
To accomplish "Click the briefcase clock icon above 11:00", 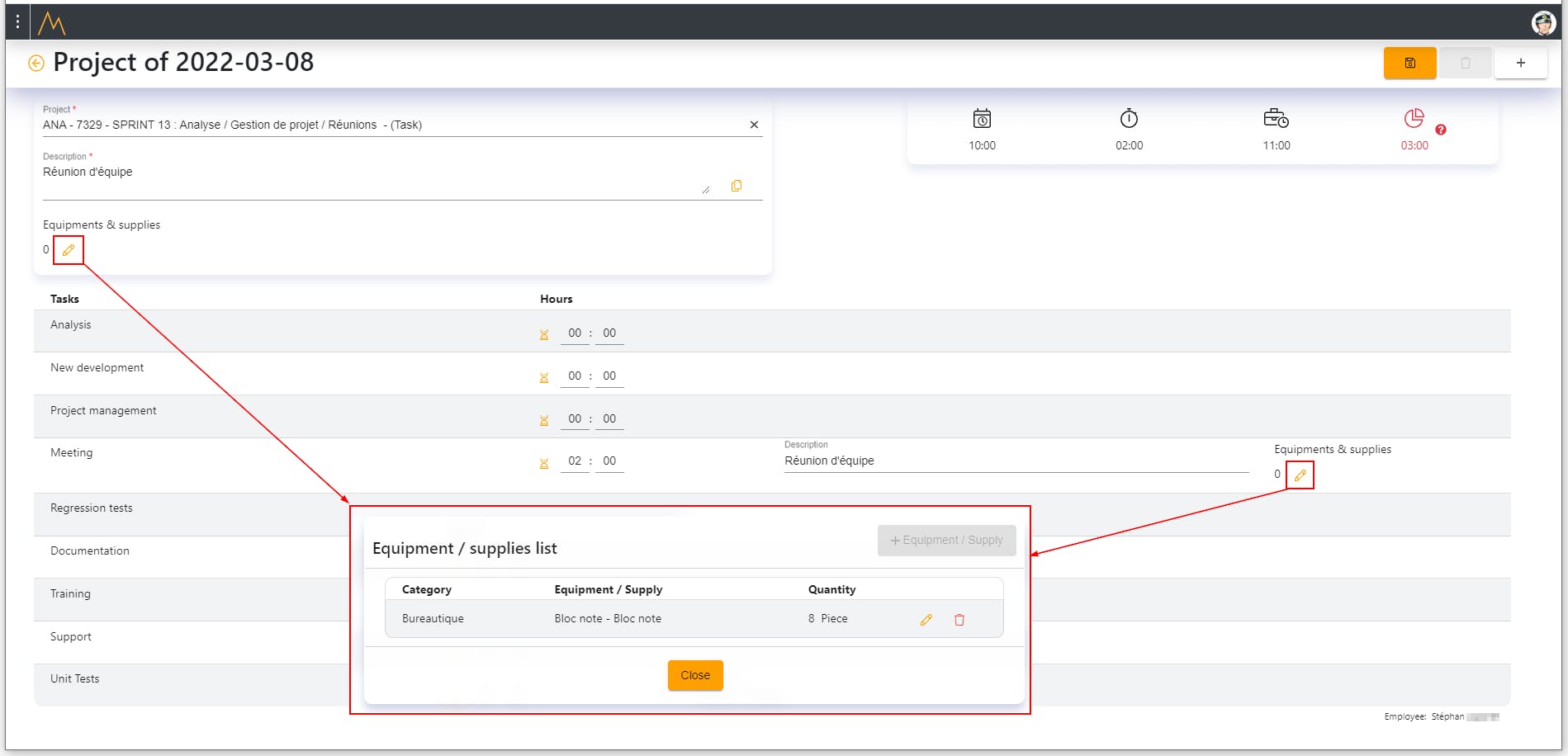I will coord(1277,119).
